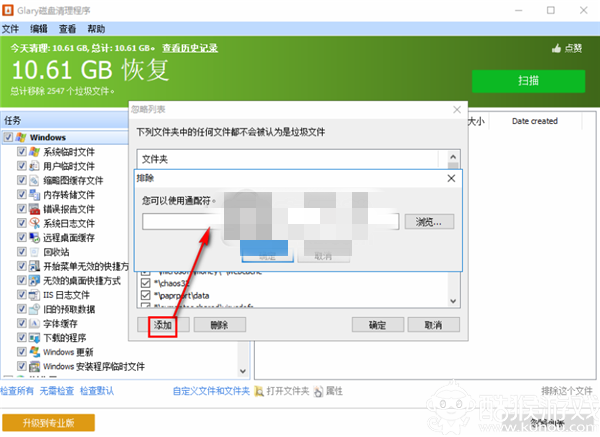
Task: Toggle the Windows group checkbox
Action: pyautogui.click(x=8, y=137)
